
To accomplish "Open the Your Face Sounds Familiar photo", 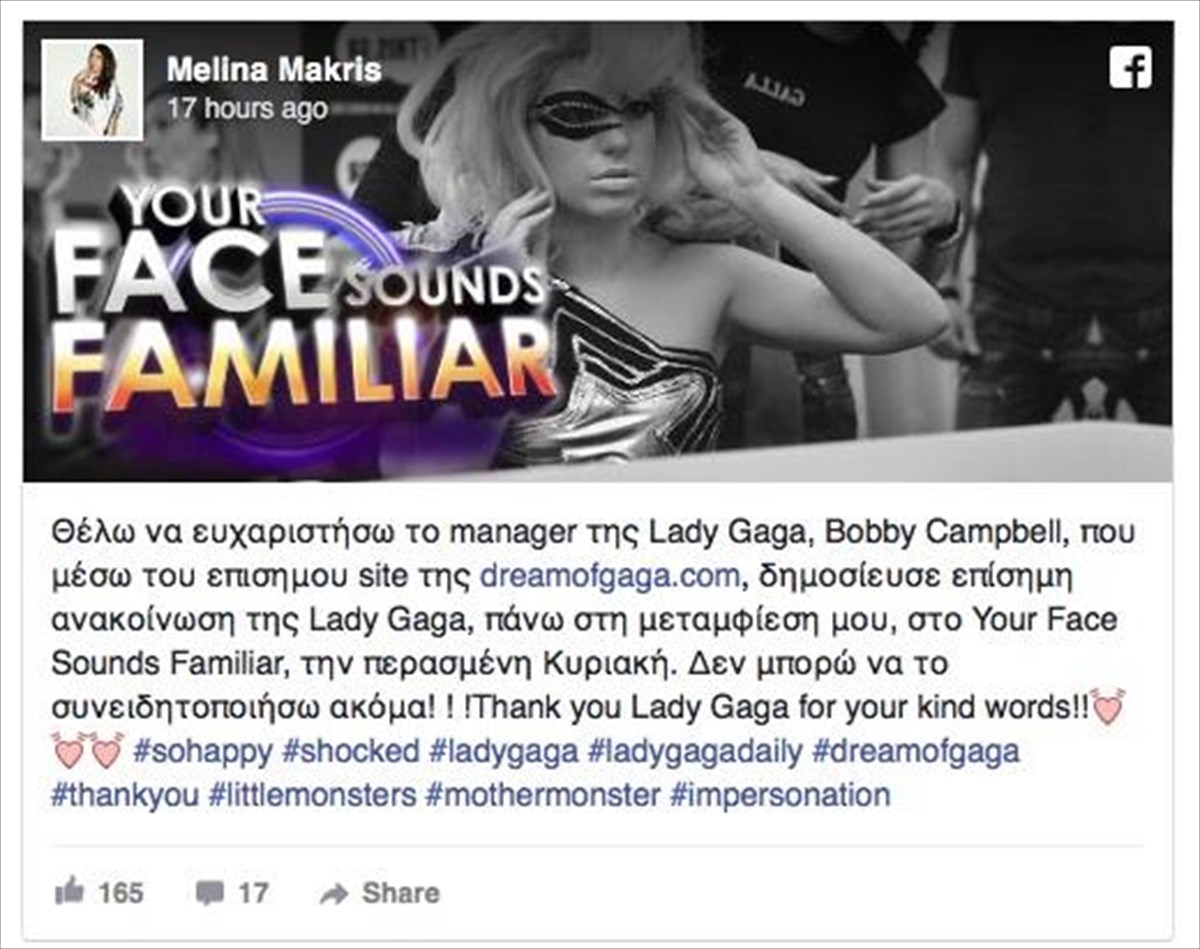I will 598,251.
